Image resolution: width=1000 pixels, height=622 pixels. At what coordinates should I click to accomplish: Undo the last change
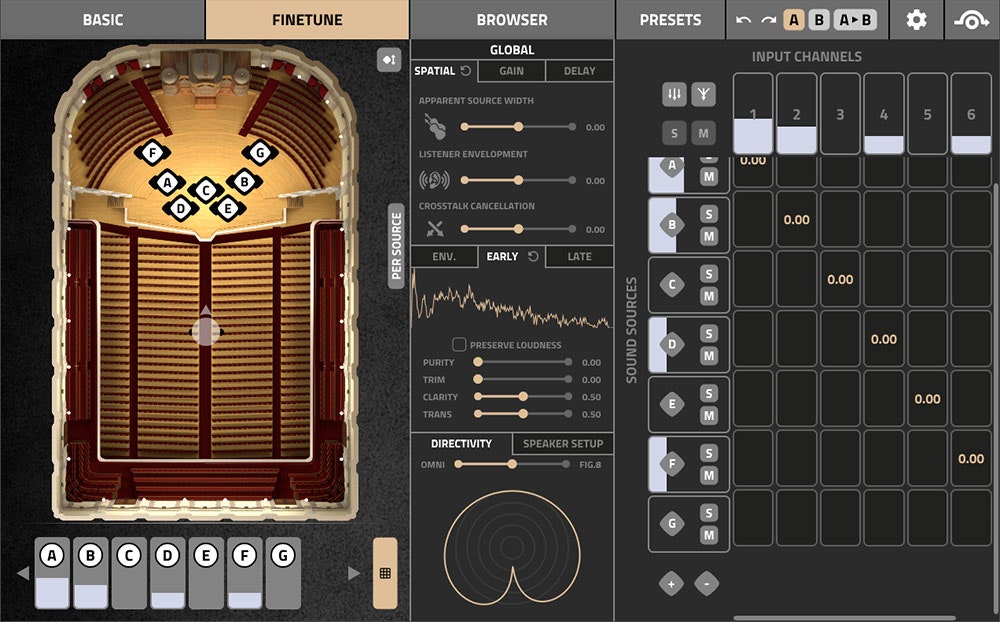coord(743,20)
